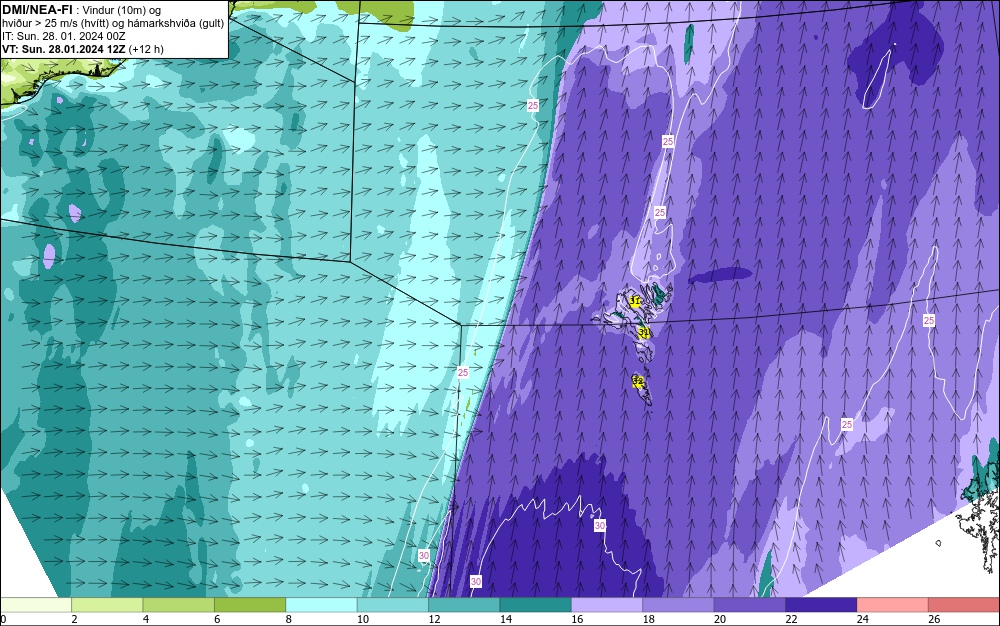Click the 6–8 m/s olive green legend swatch

[x=250, y=605]
